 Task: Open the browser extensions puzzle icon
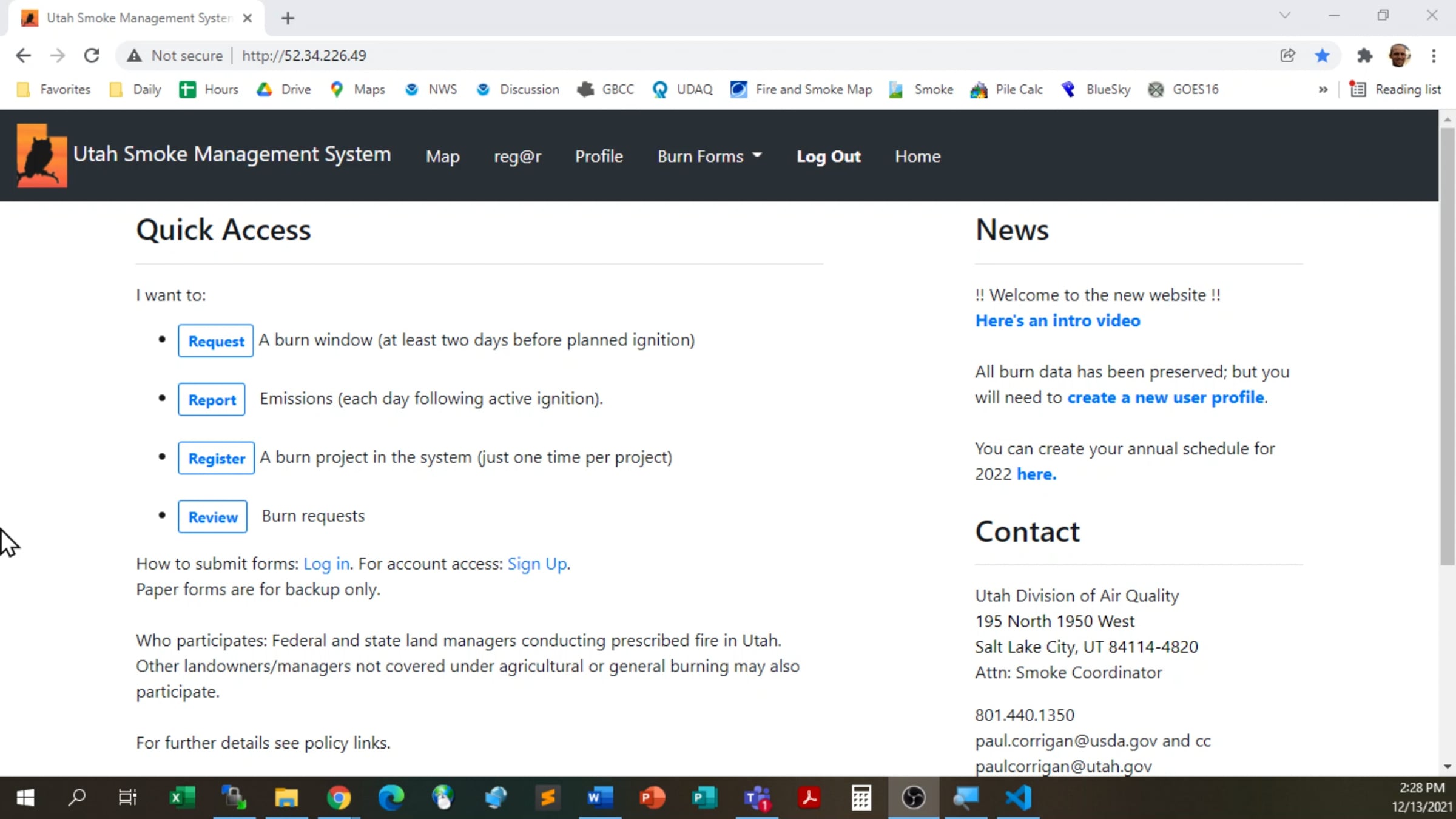1364,56
